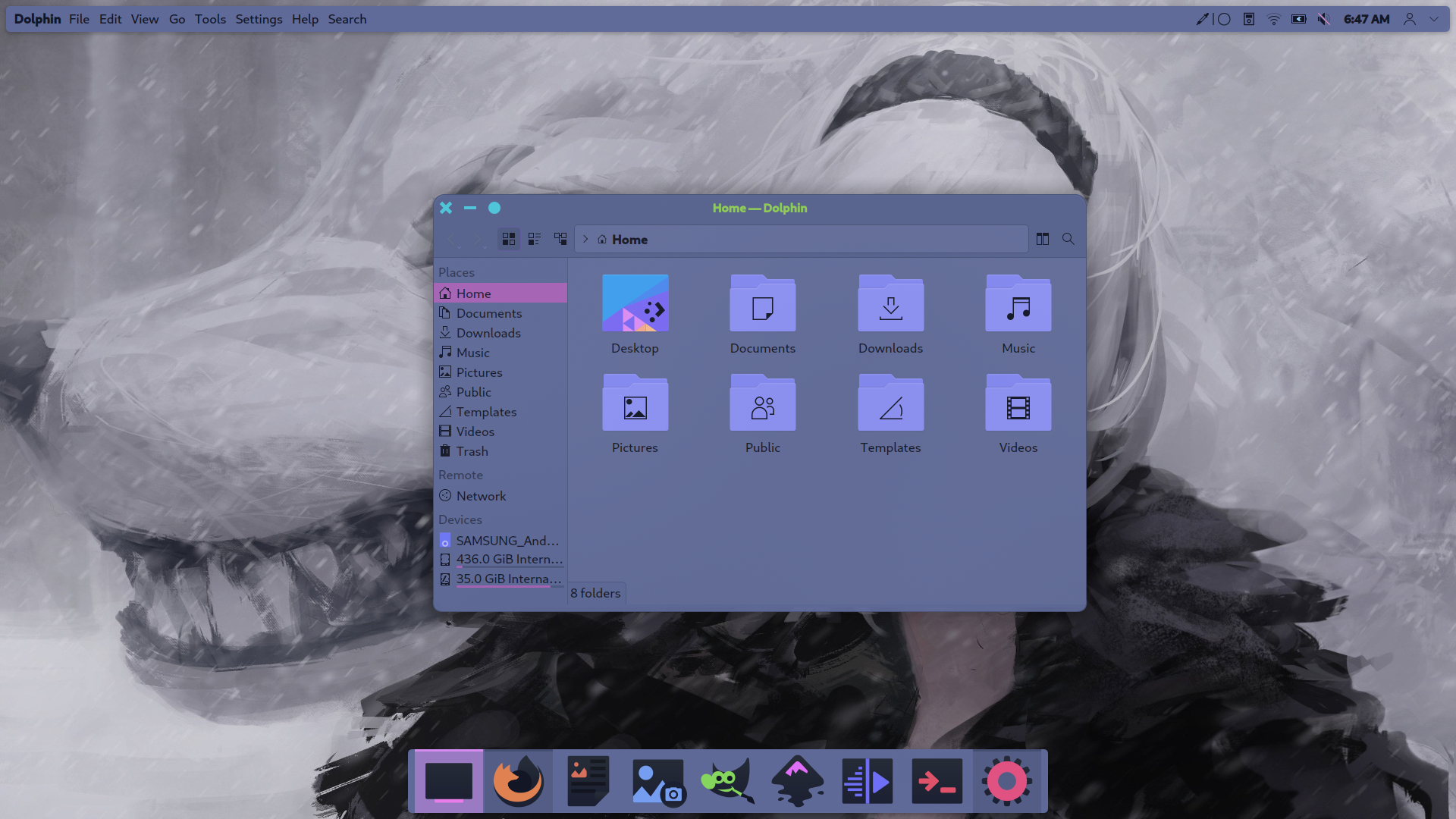Click the 6:47 AM clock
The image size is (1456, 819).
tap(1367, 19)
